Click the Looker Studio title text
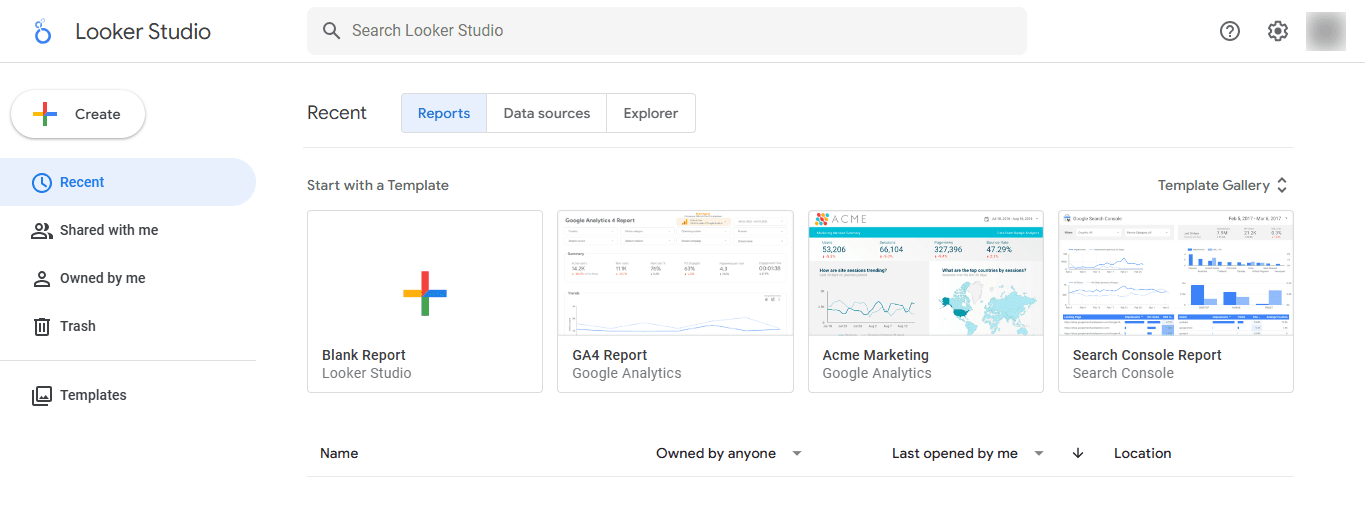This screenshot has width=1365, height=519. pyautogui.click(x=143, y=31)
